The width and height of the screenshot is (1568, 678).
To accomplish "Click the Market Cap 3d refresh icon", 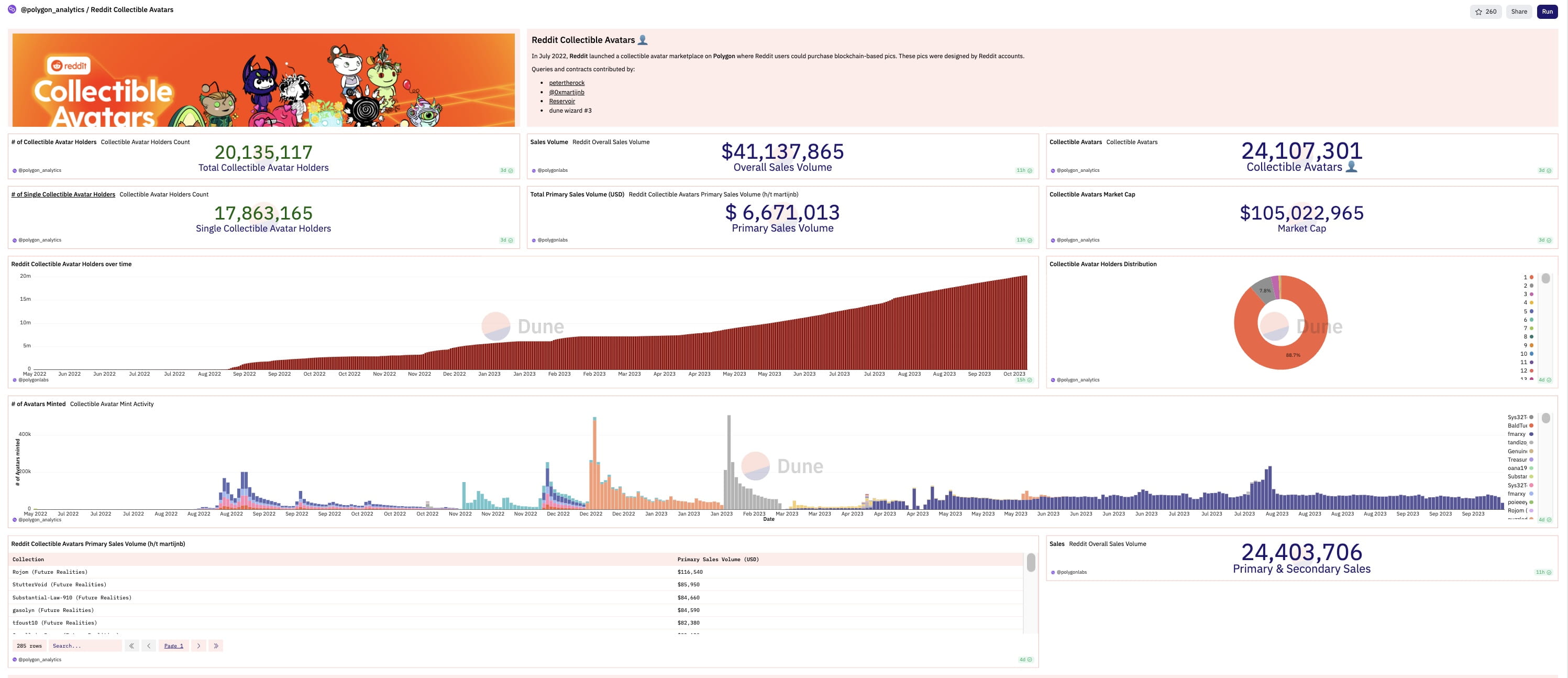I will click(1549, 240).
